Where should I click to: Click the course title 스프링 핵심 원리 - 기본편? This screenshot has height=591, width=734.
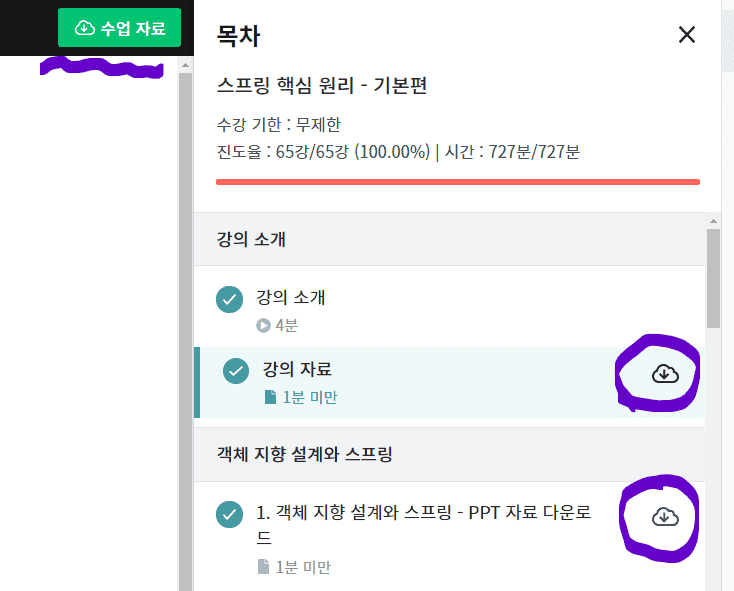point(322,86)
